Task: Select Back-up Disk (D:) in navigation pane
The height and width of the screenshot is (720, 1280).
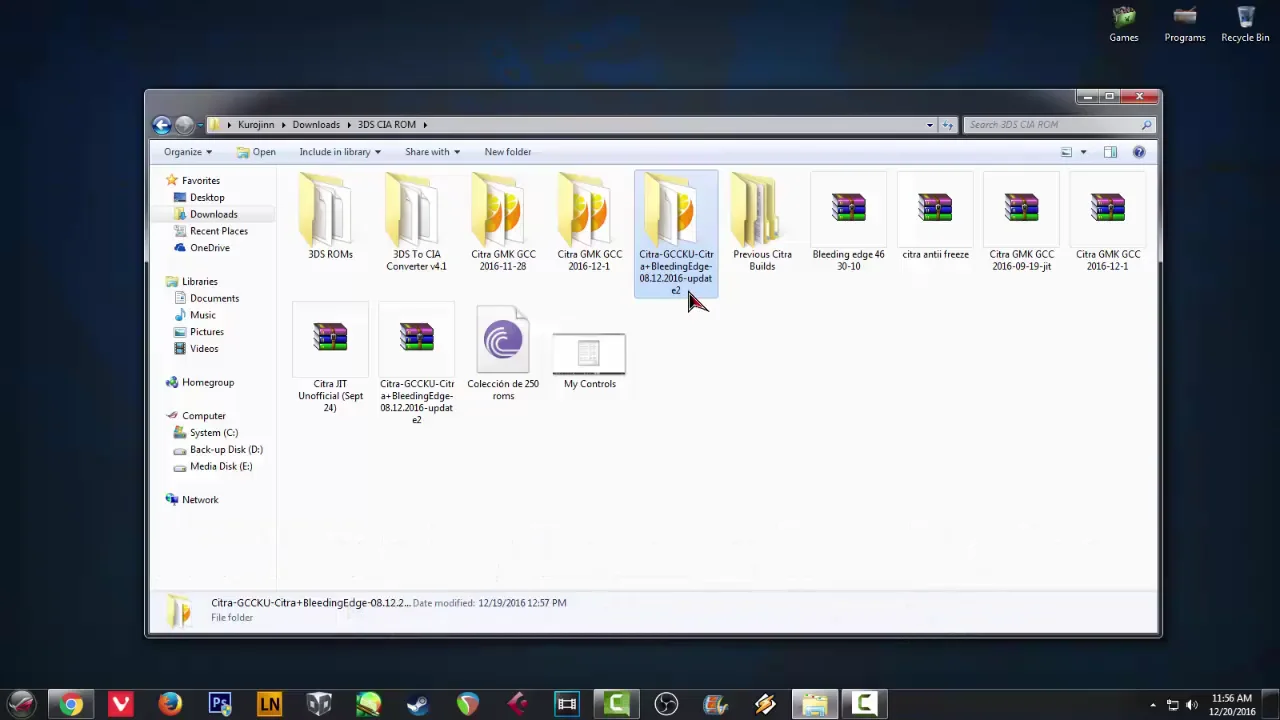Action: [226, 450]
